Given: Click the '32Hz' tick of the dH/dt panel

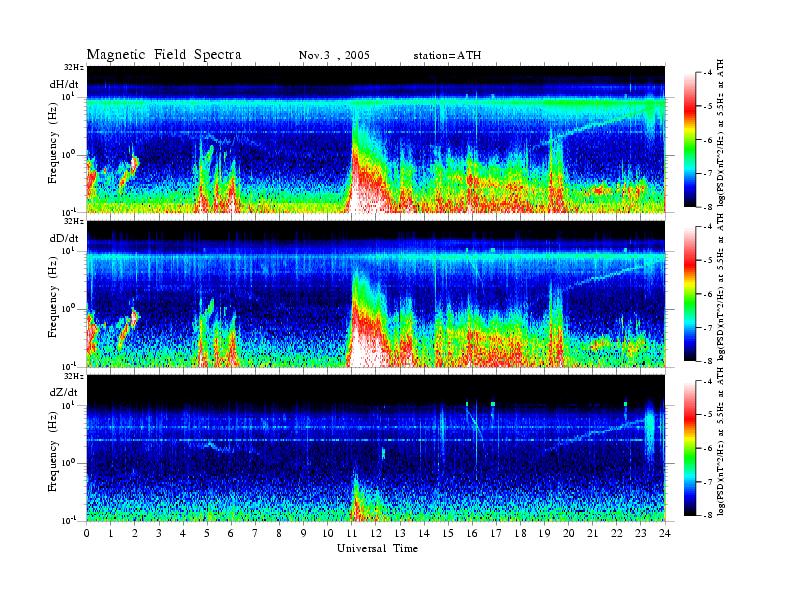Looking at the screenshot, I should point(73,67).
